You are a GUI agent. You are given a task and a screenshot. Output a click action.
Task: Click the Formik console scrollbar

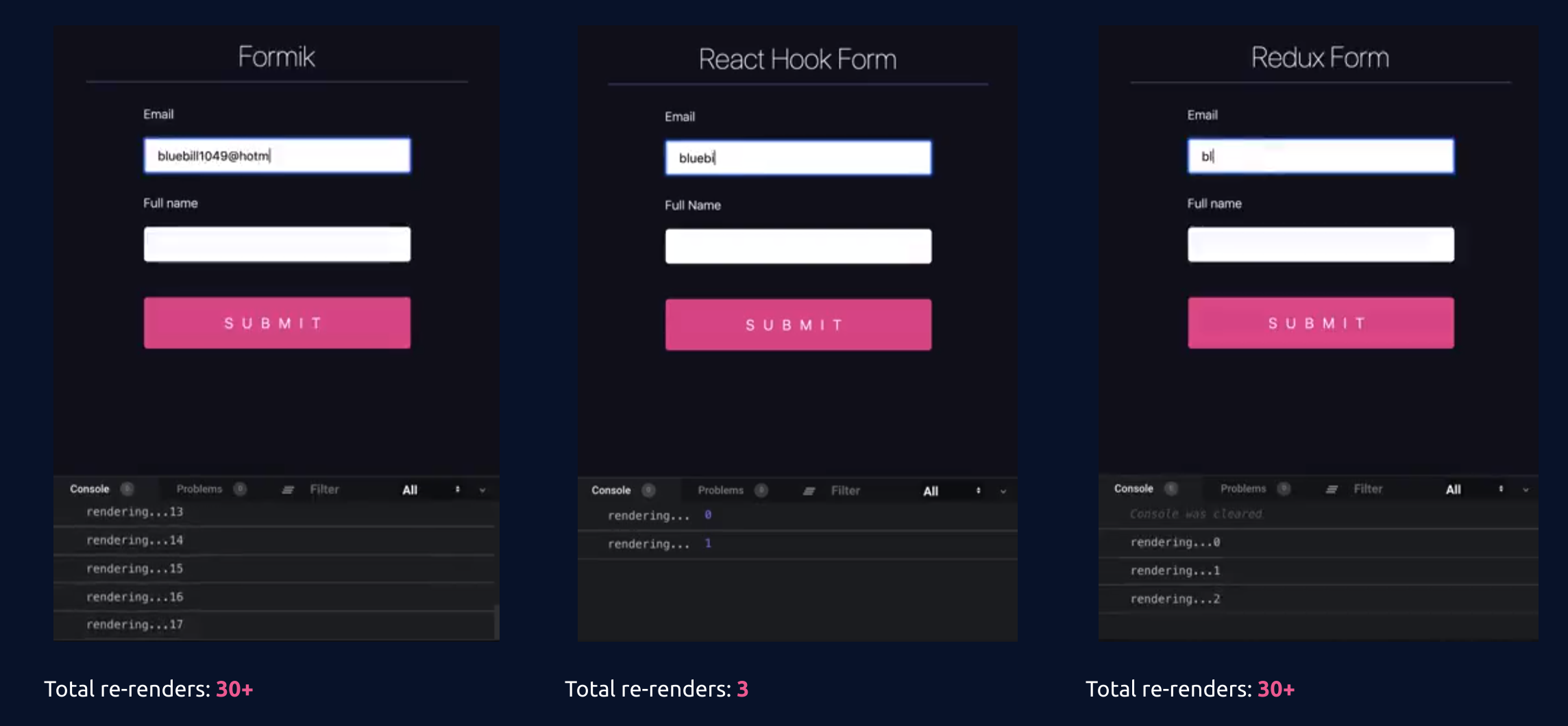tap(496, 622)
